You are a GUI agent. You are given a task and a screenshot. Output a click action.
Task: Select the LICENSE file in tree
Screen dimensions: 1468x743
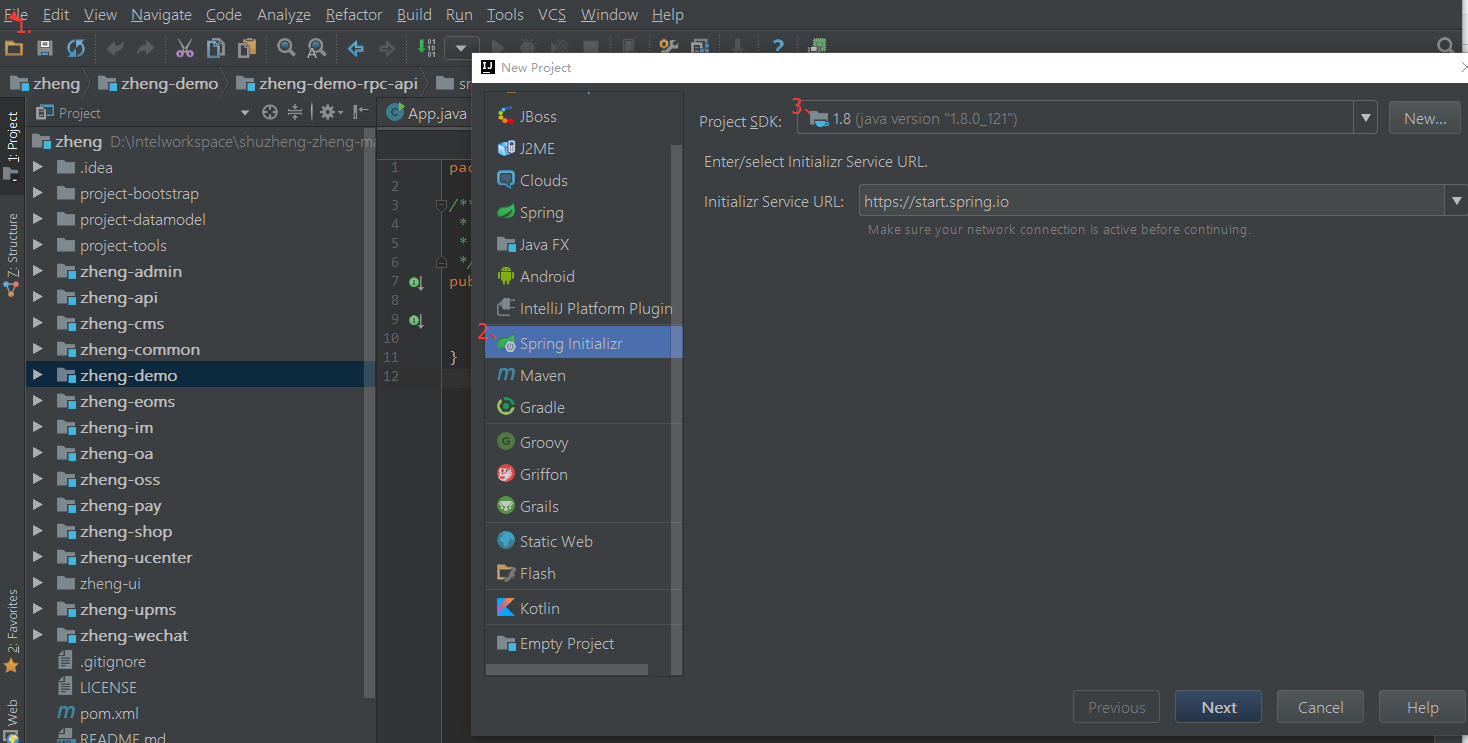coord(97,687)
